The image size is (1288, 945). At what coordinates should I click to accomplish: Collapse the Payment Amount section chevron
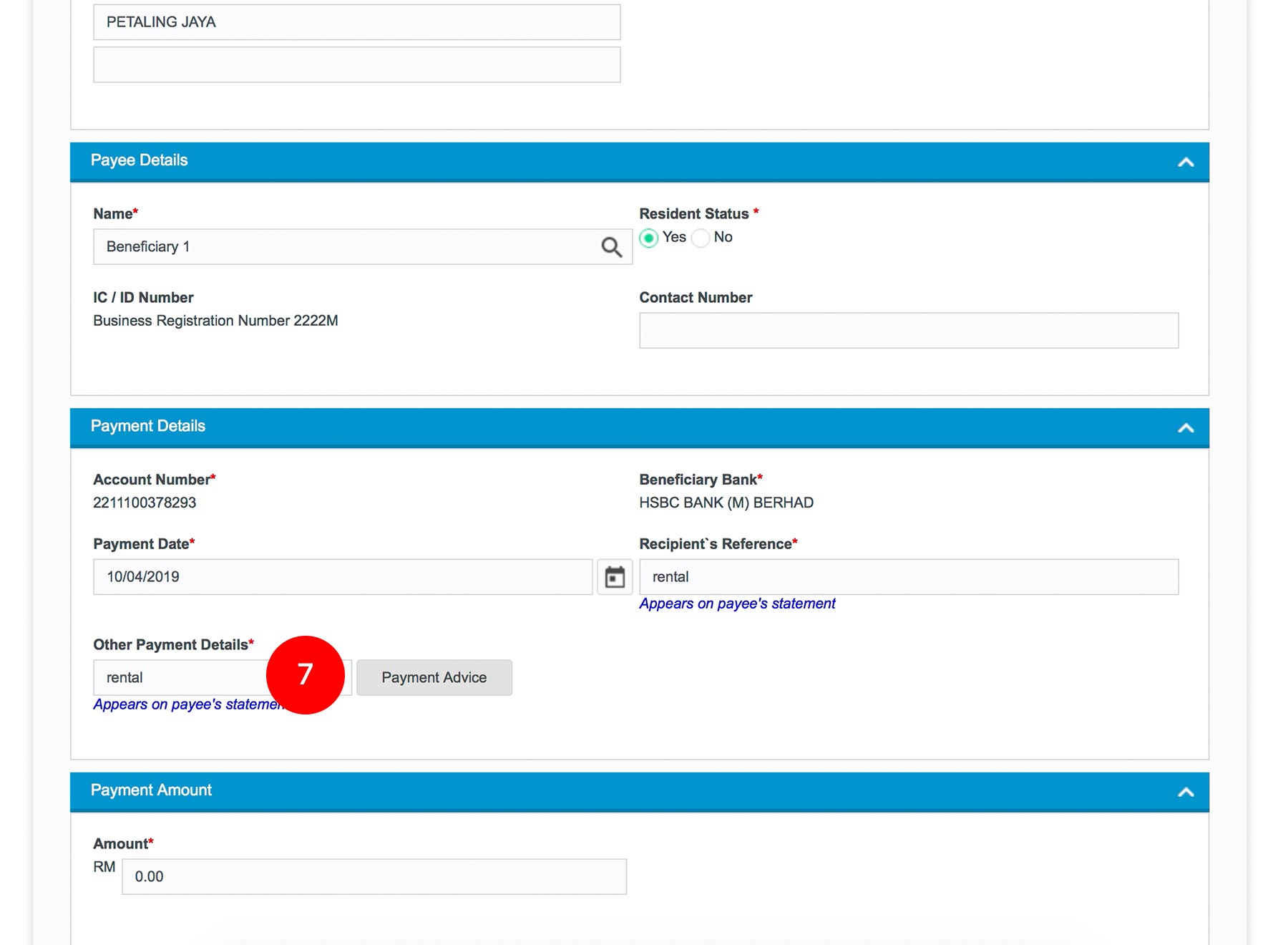(x=1186, y=792)
